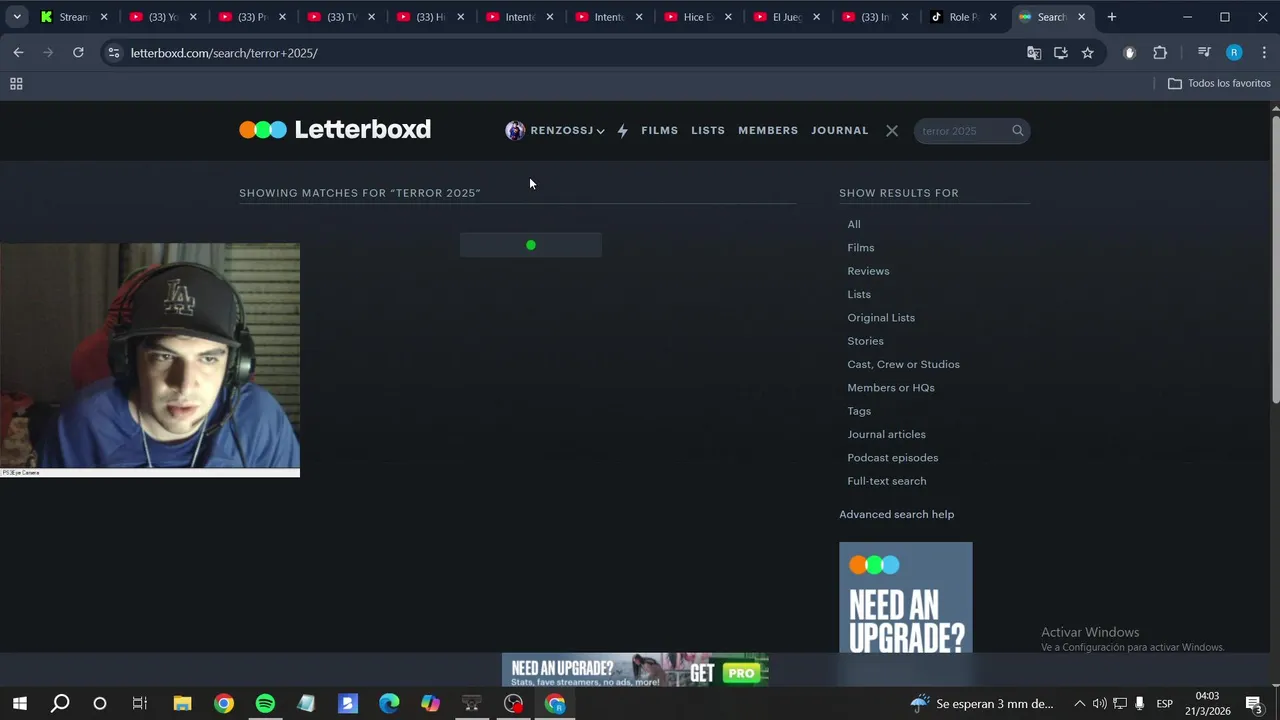Click the RENZOSSJ profile avatar
The height and width of the screenshot is (720, 1280).
pos(515,131)
